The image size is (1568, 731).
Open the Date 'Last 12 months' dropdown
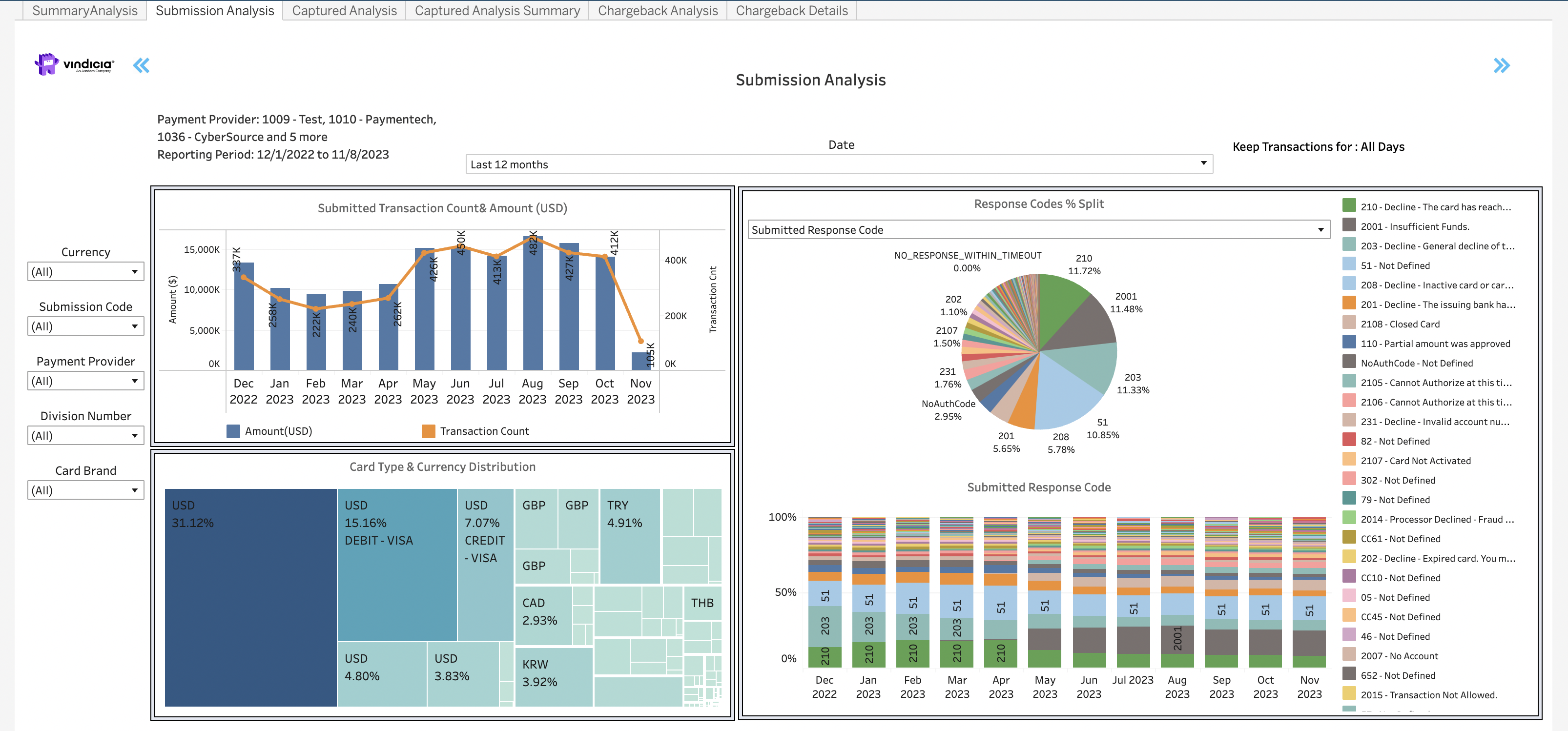pos(839,164)
